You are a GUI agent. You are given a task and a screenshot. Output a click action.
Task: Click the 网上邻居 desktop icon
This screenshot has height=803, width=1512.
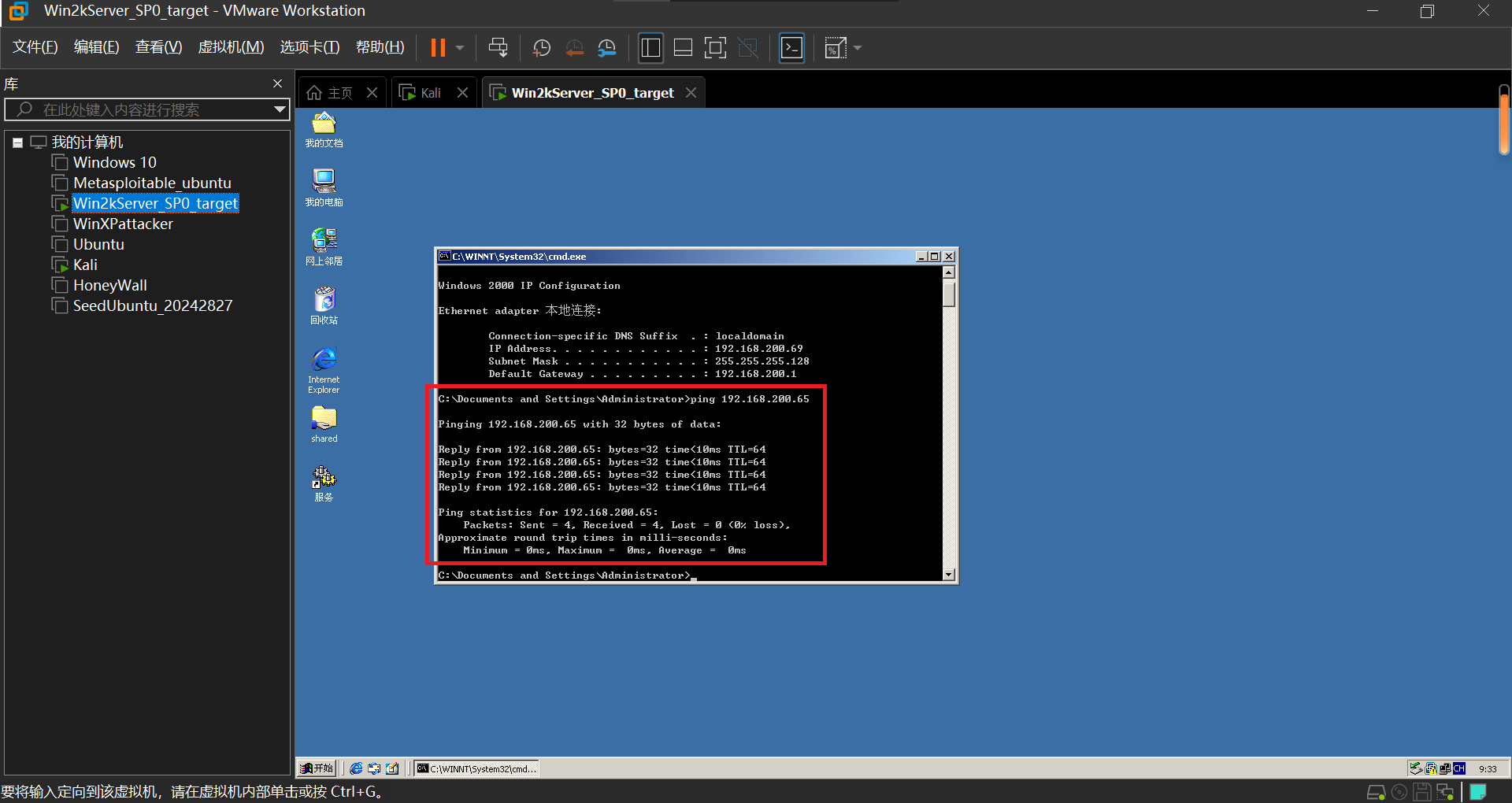pyautogui.click(x=324, y=247)
